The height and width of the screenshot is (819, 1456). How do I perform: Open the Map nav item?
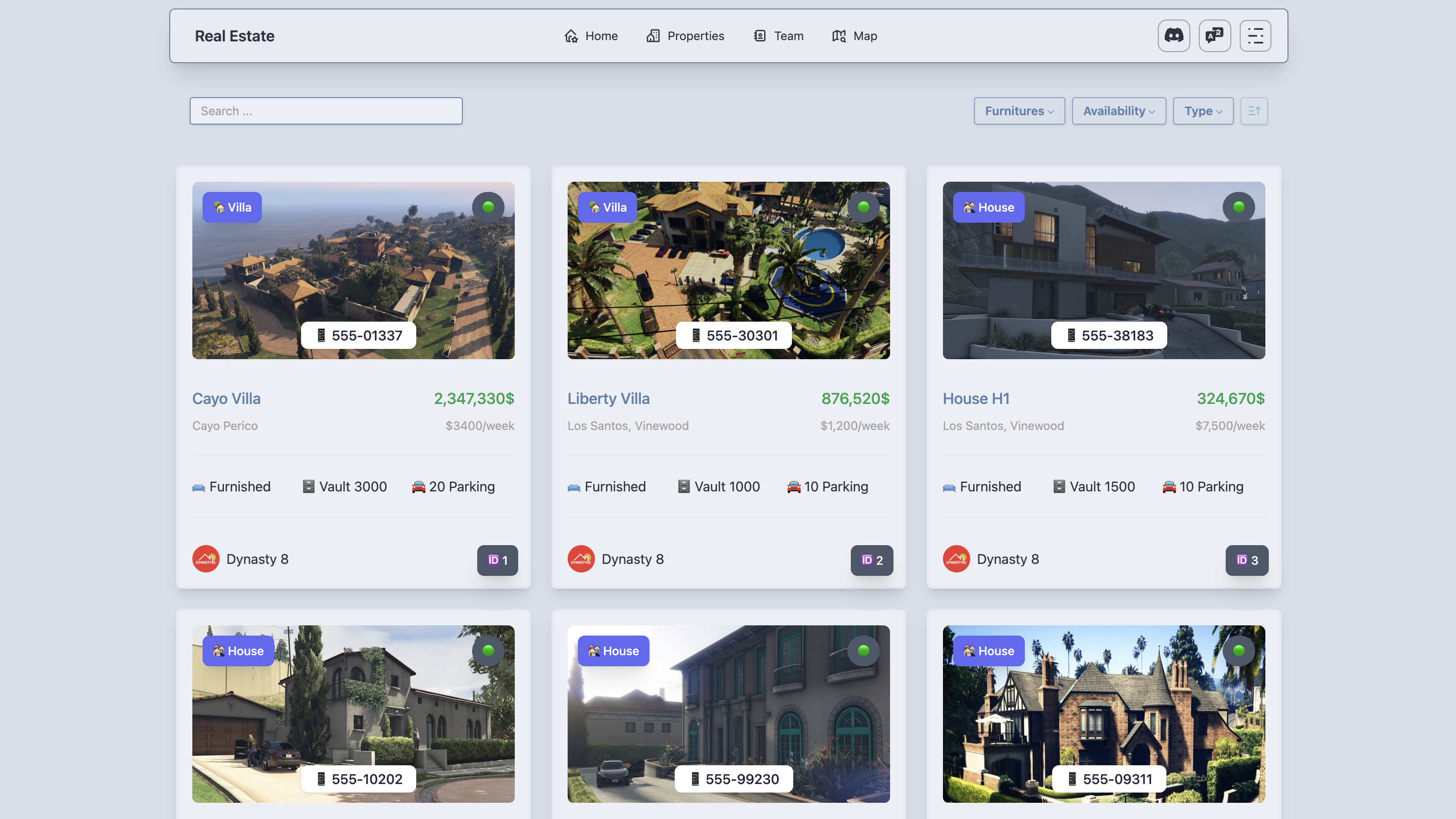(855, 35)
